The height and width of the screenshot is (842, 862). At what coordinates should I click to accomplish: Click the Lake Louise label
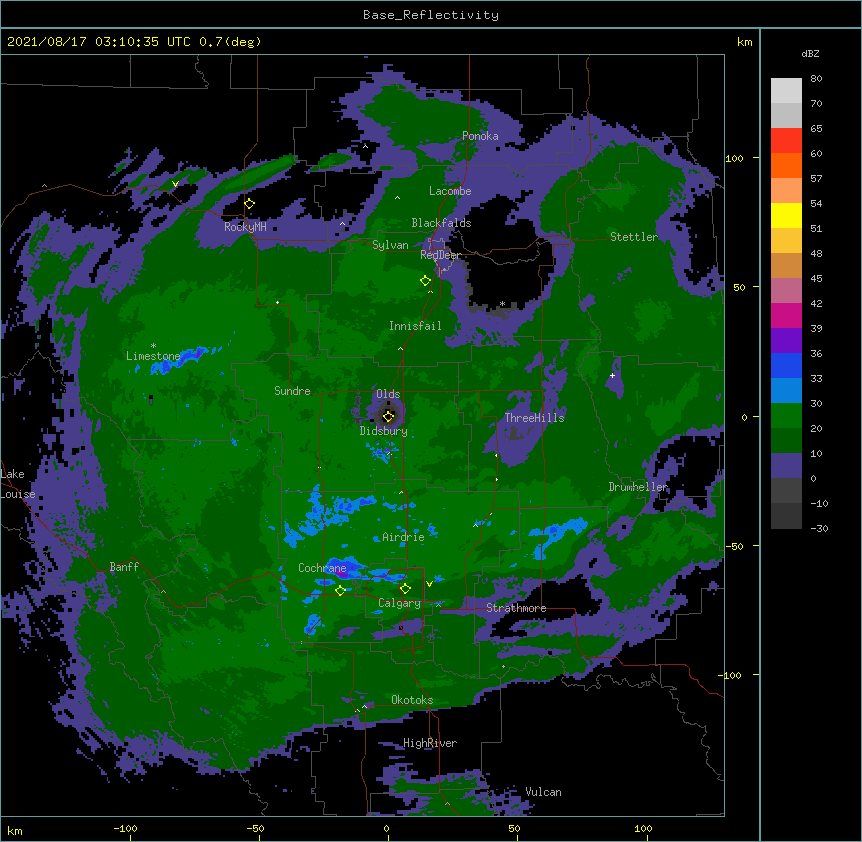pos(18,484)
